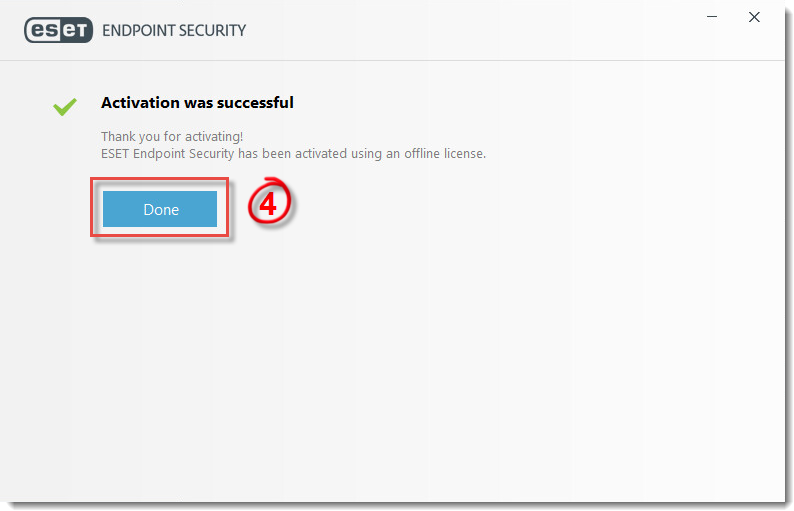The image size is (794, 511).
Task: Click the word 'activating!' in thank-you line
Action: click(x=214, y=136)
